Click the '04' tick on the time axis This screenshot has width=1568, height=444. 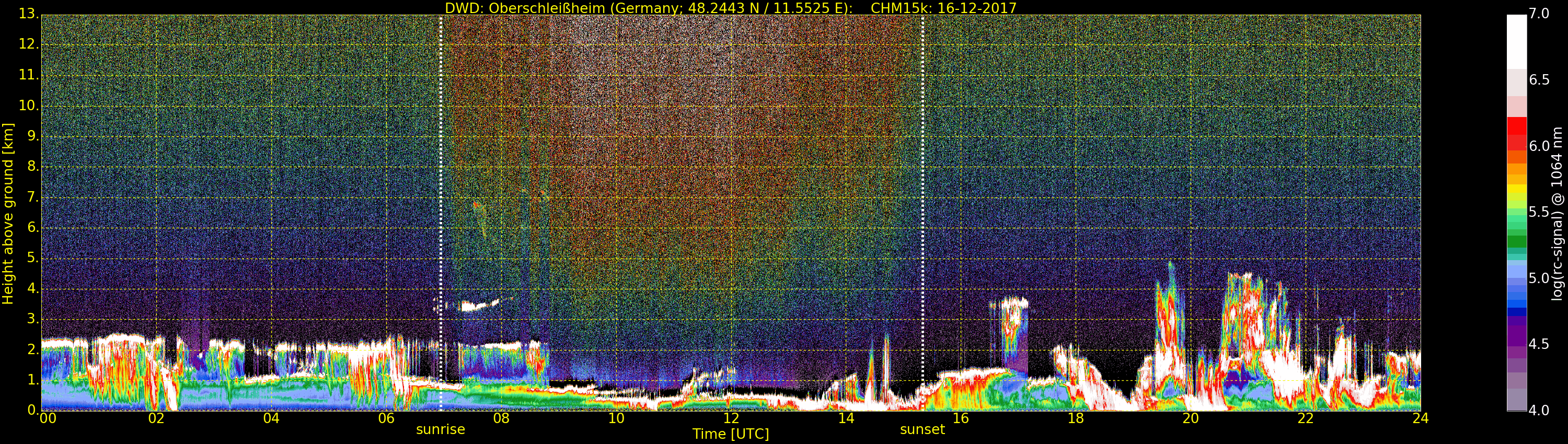pyautogui.click(x=271, y=418)
